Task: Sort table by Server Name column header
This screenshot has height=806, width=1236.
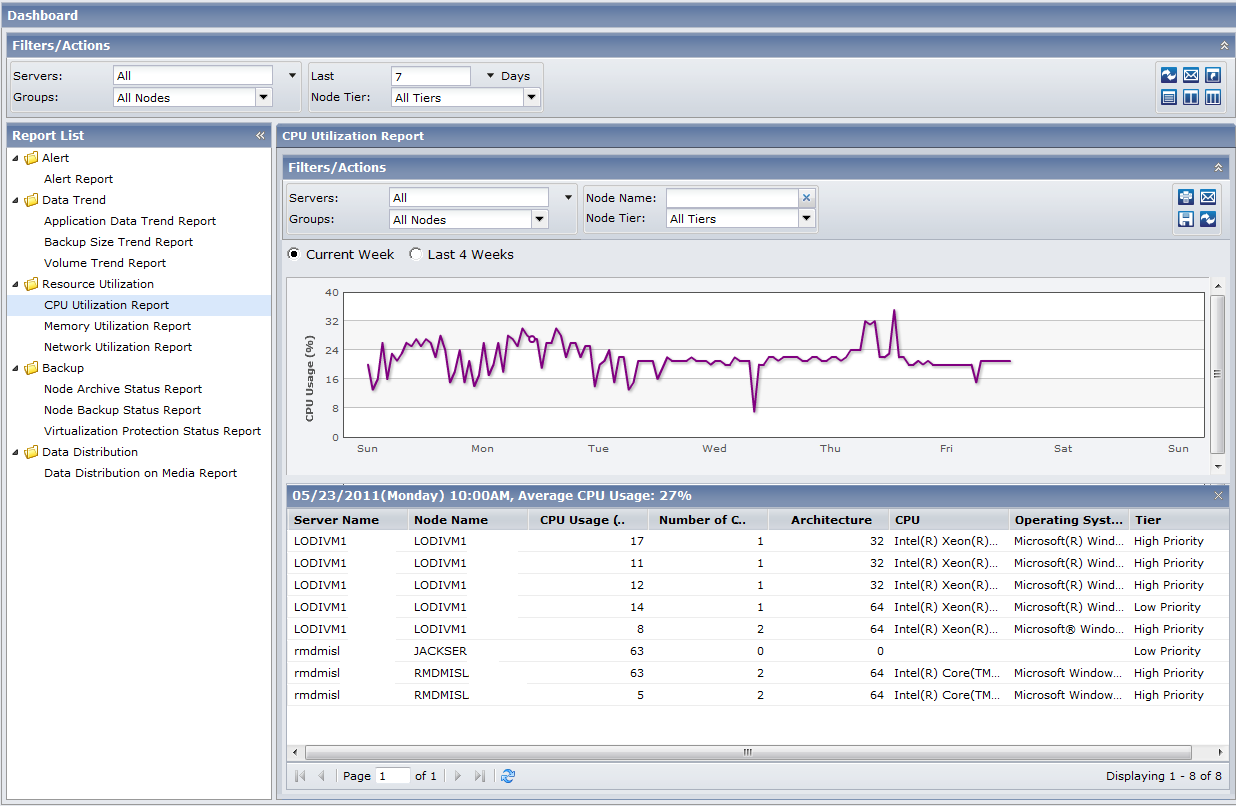Action: tap(336, 520)
